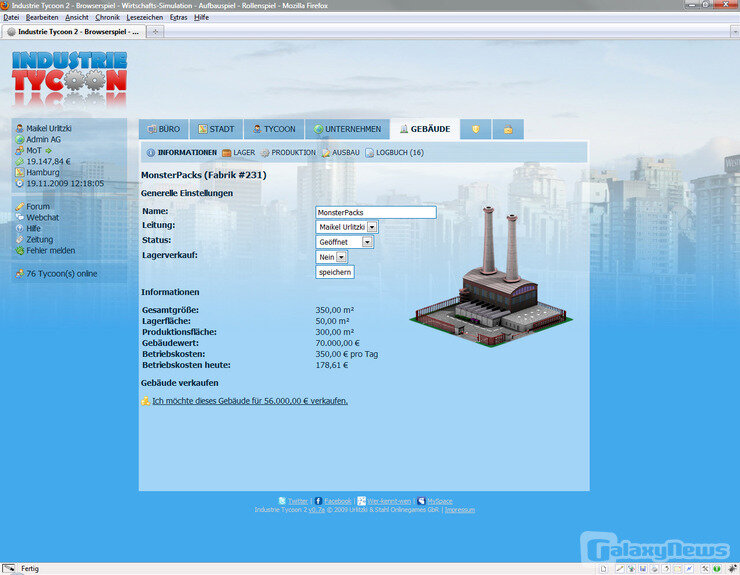Open the Zeitung link

tap(40, 240)
